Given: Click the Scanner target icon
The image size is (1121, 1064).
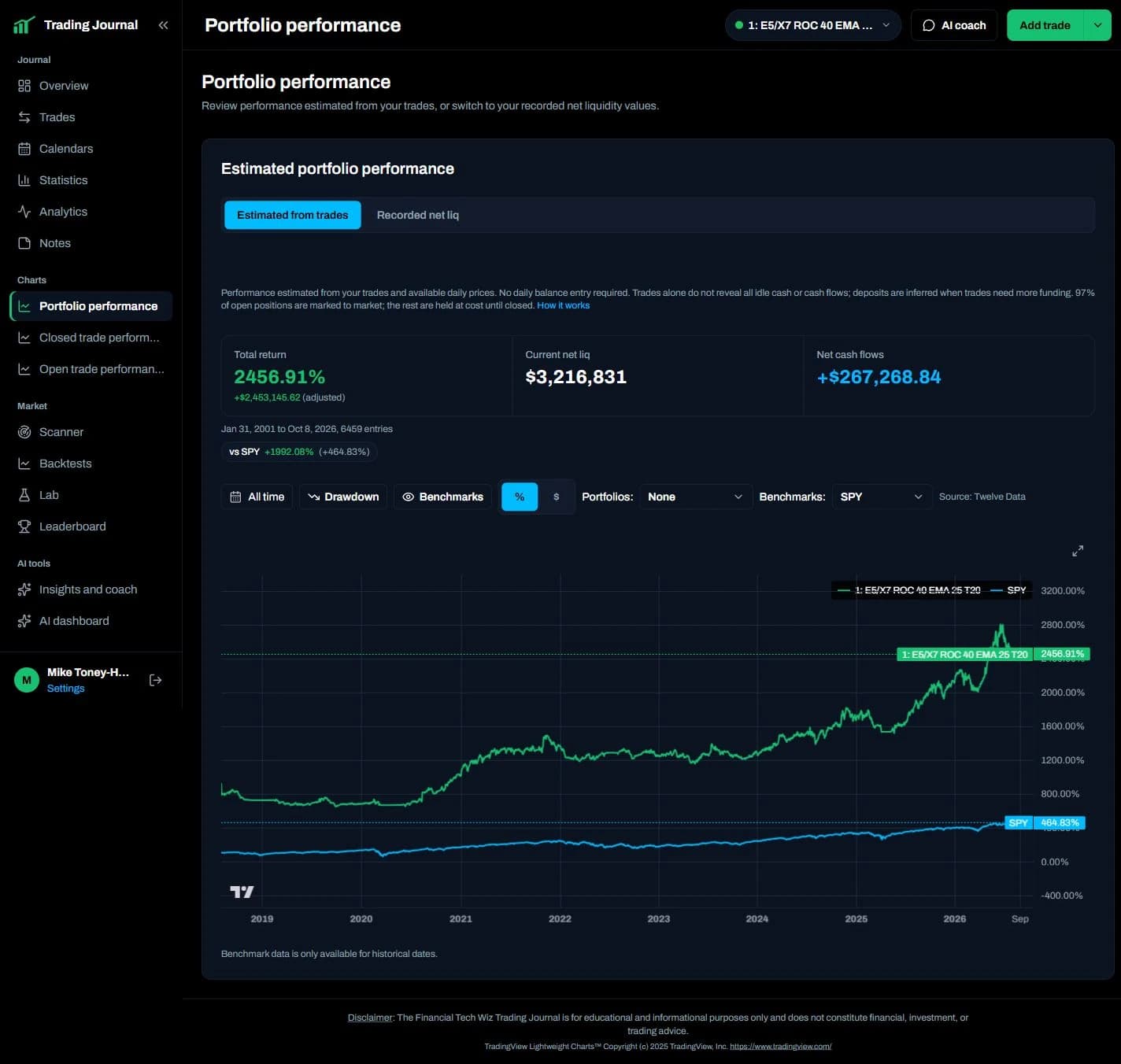Looking at the screenshot, I should (24, 432).
